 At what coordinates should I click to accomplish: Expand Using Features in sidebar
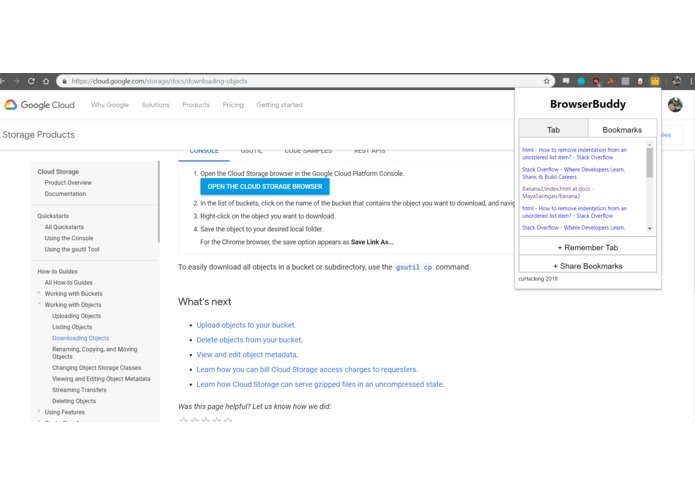click(39, 412)
